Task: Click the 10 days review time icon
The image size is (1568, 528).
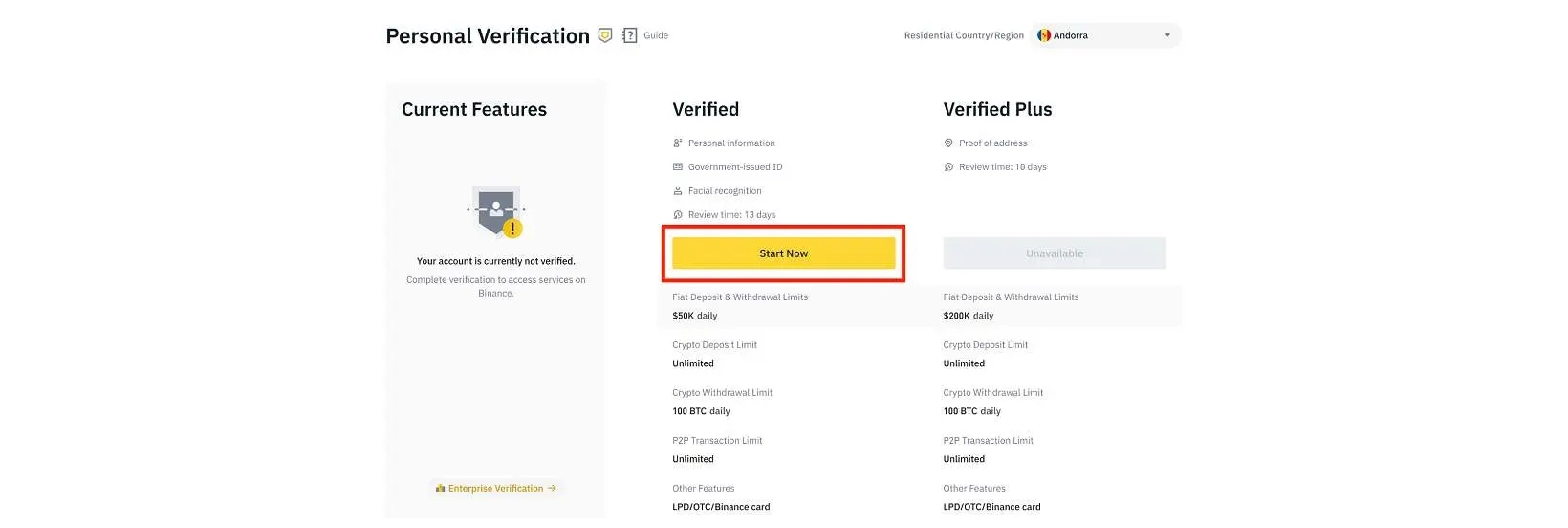Action: tap(948, 167)
